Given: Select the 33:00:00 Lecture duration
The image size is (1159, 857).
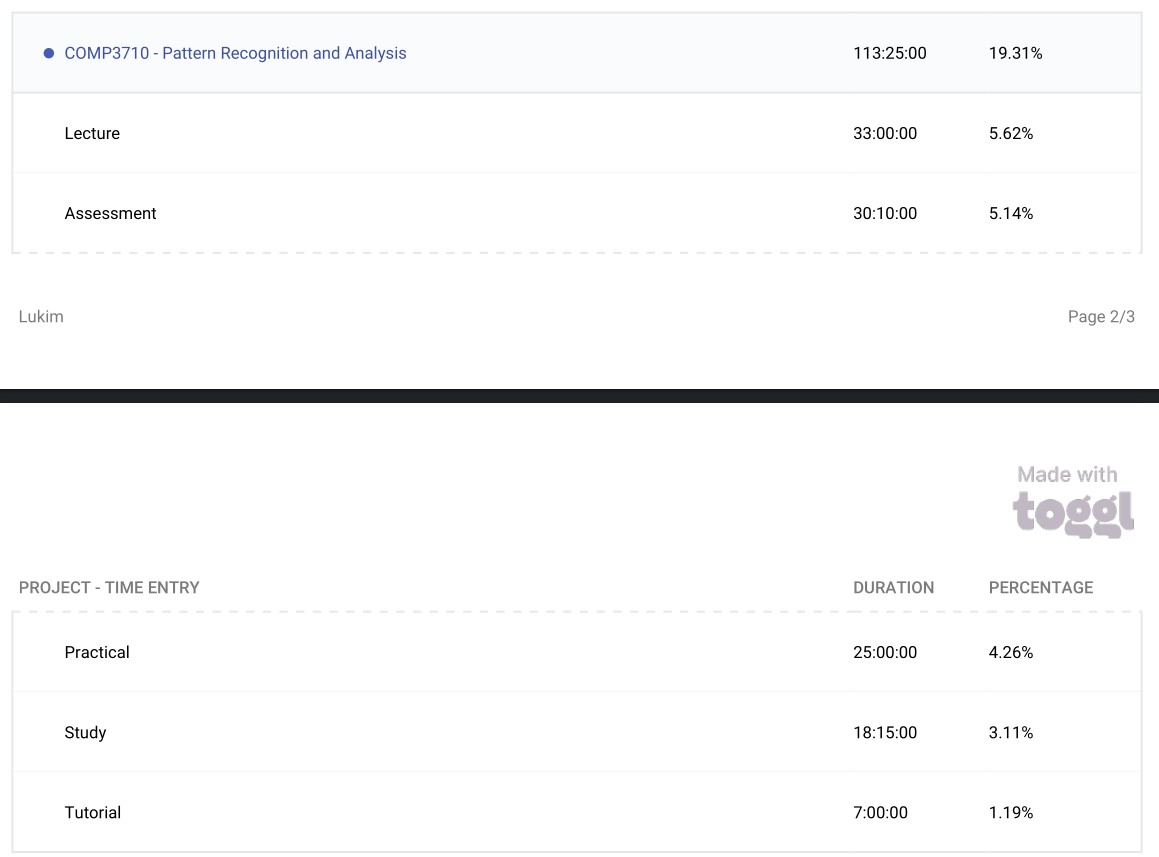Looking at the screenshot, I should [885, 134].
